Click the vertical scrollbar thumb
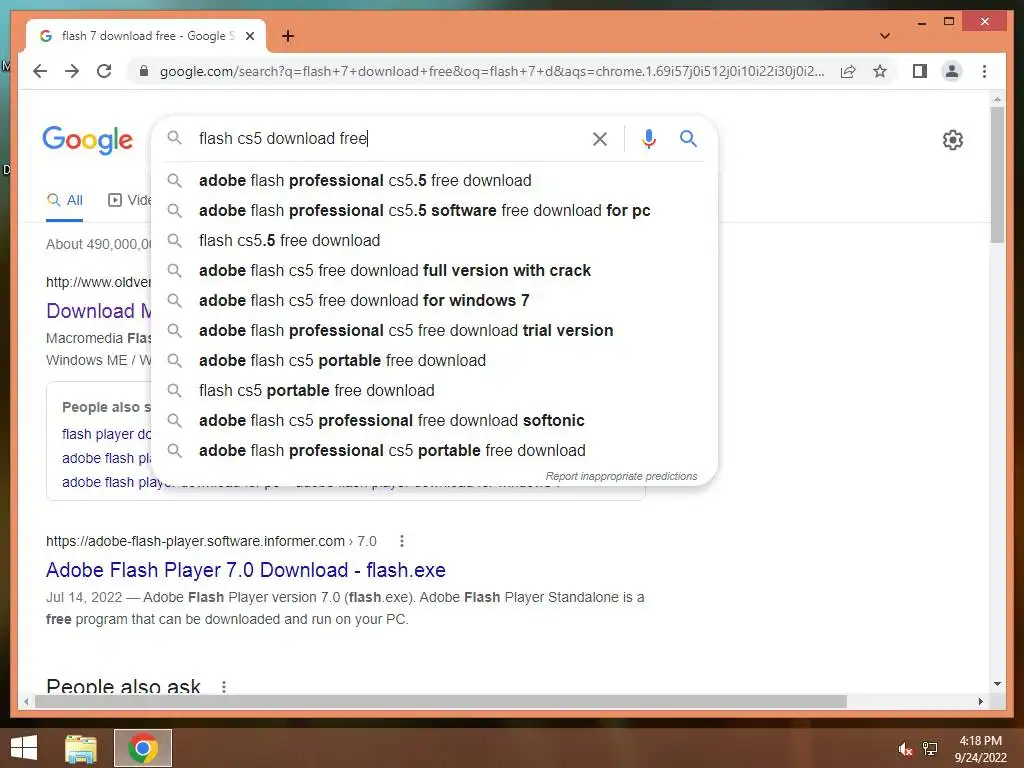 tap(997, 174)
